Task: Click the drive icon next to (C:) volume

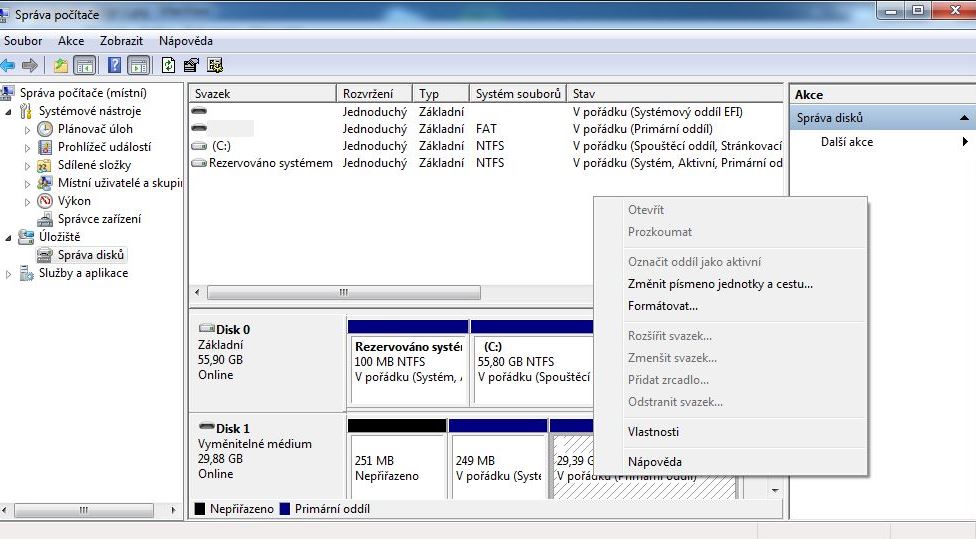Action: click(199, 146)
